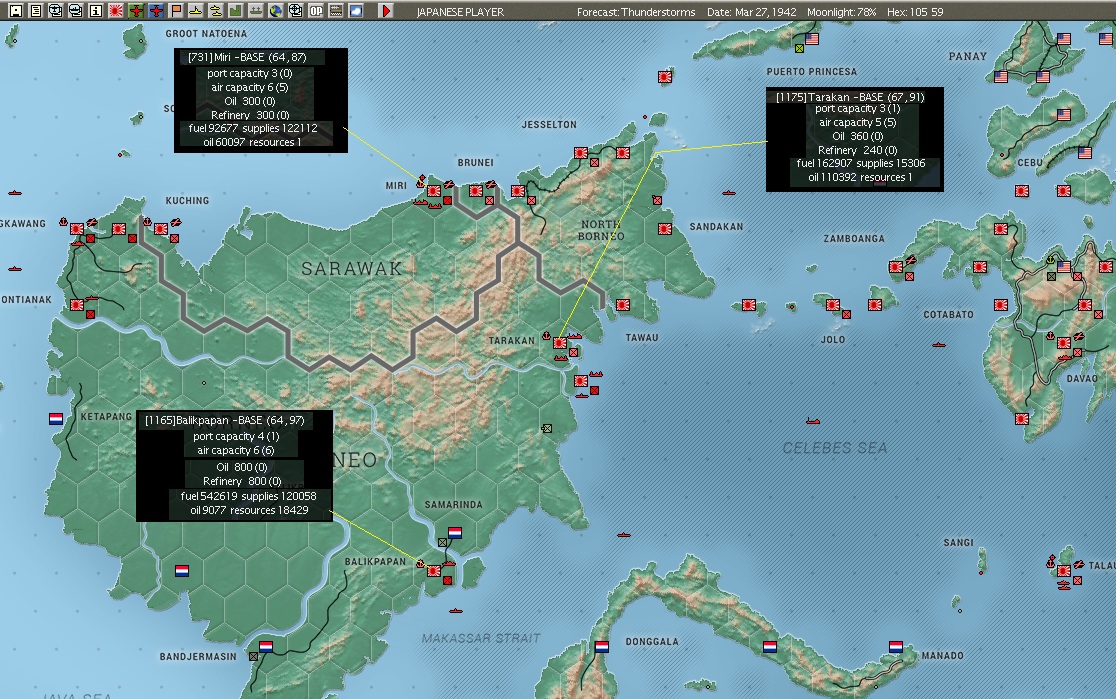Click the 'Forecast: Thunderstorms' status text

[x=636, y=12]
